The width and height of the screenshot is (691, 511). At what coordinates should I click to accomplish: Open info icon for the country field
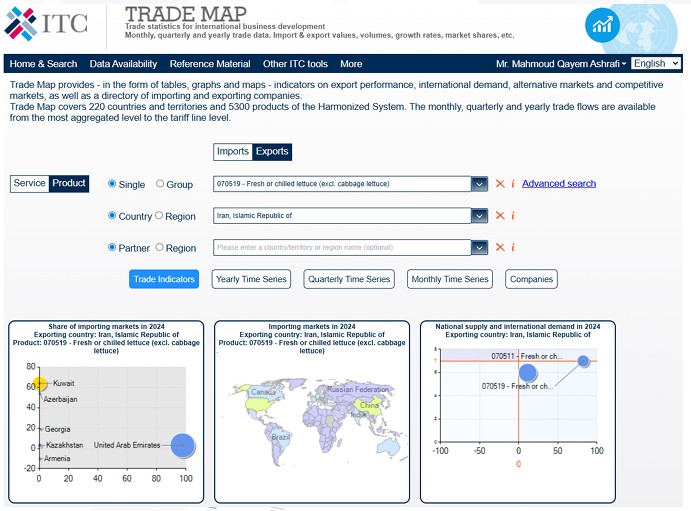click(513, 215)
